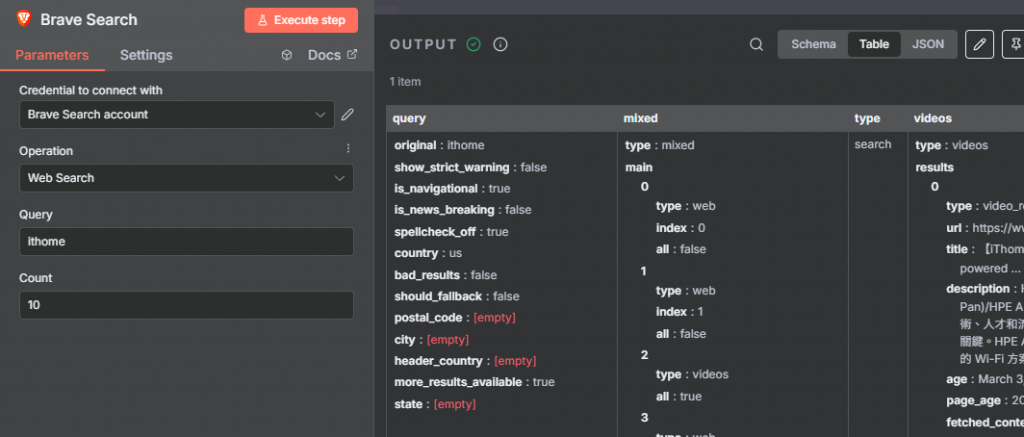Viewport: 1024px width, 437px height.
Task: Click the 'index : 1' entry
Action: (x=680, y=312)
